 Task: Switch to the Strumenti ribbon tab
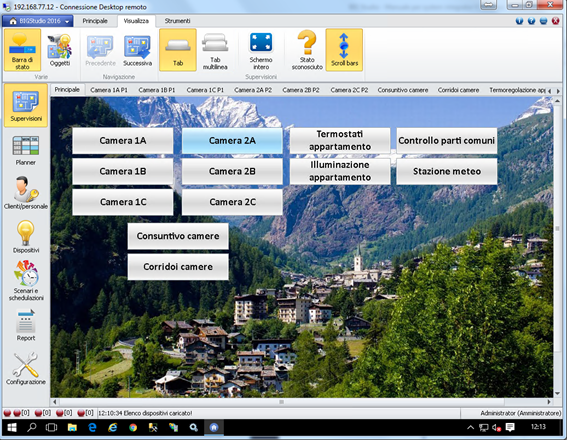(177, 21)
